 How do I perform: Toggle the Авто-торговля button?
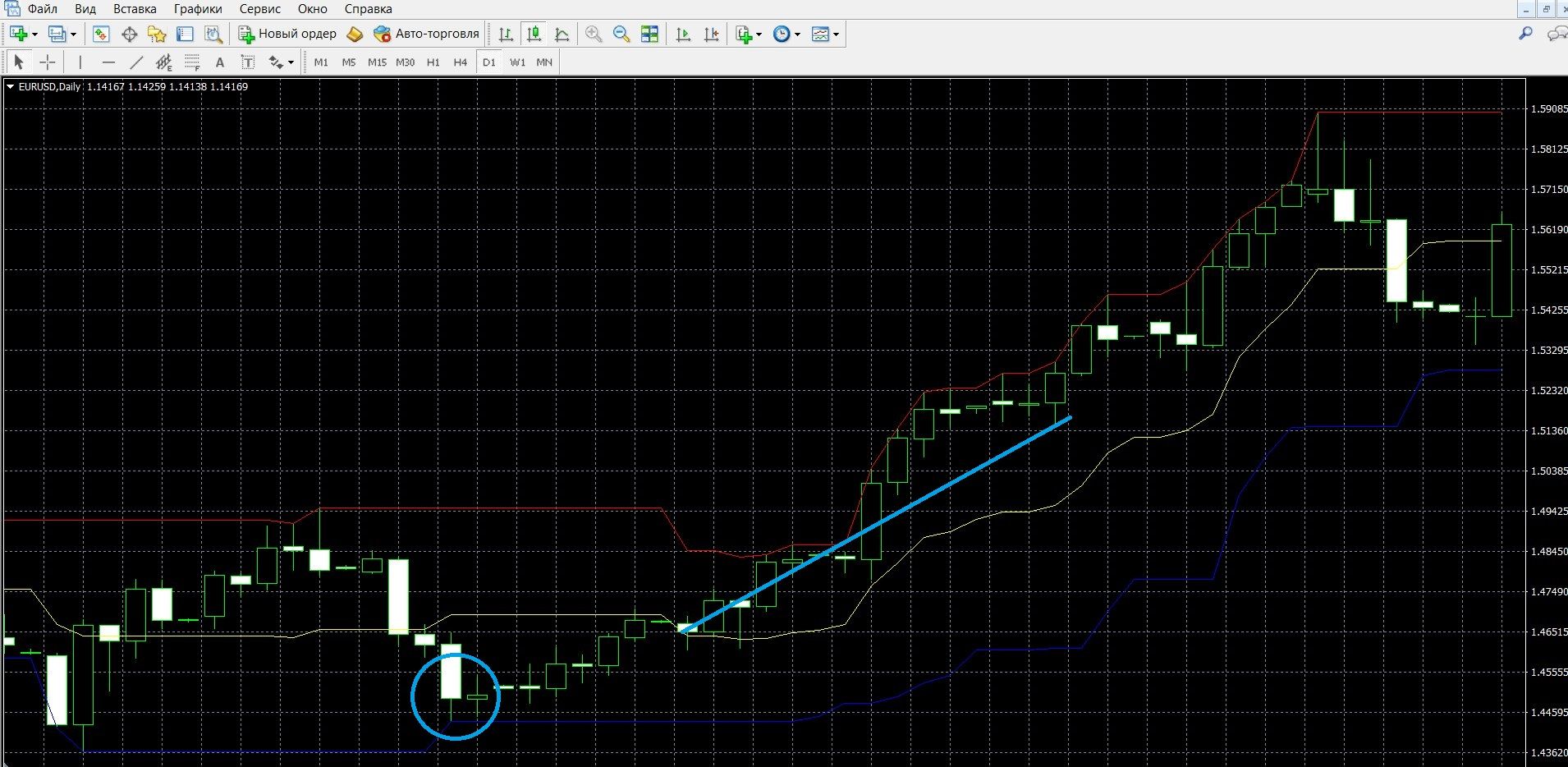tap(426, 34)
